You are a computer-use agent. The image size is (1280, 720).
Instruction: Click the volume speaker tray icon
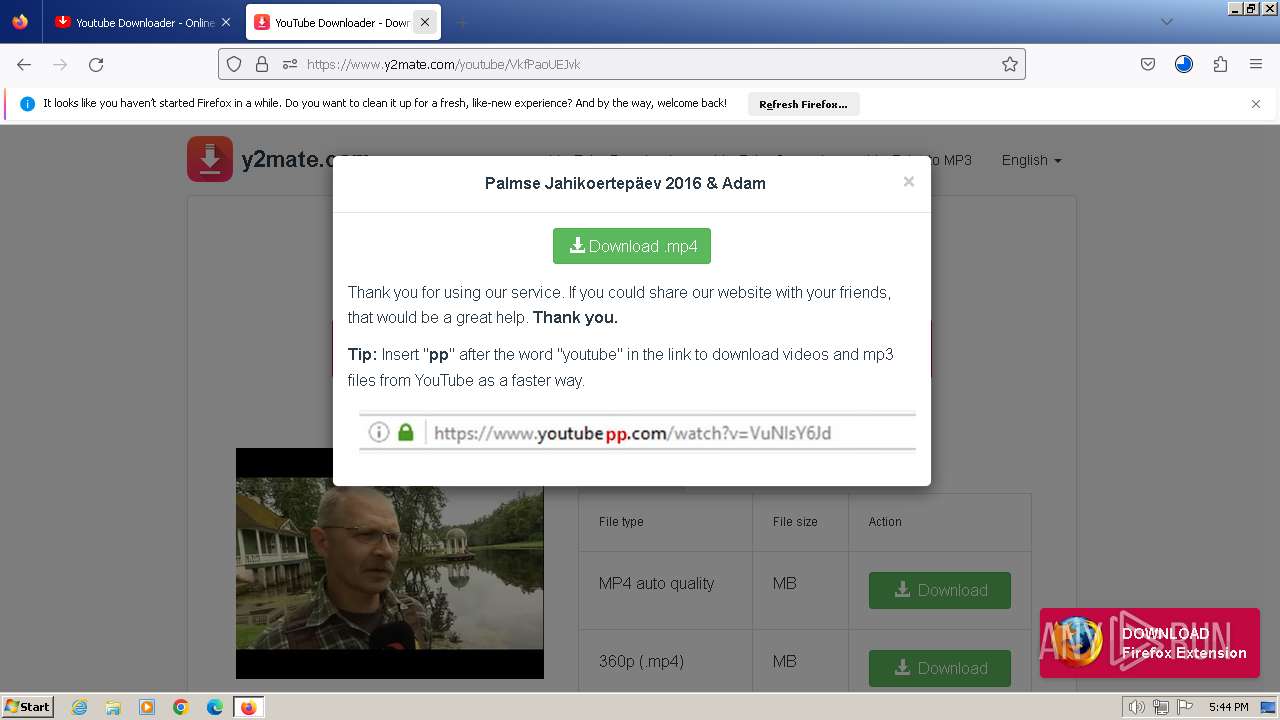[x=1136, y=707]
